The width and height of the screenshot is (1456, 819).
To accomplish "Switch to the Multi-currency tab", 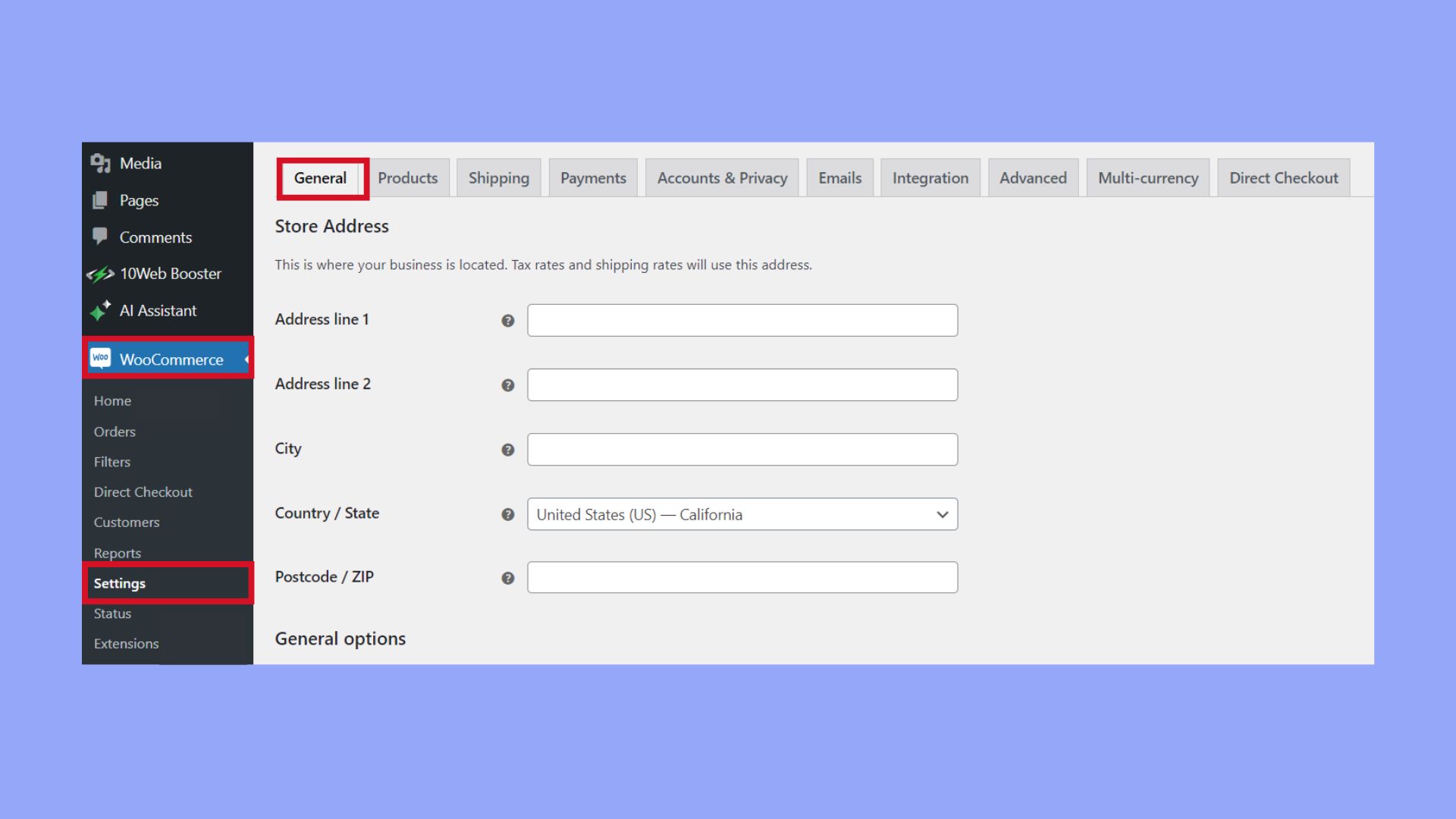I will click(1147, 177).
